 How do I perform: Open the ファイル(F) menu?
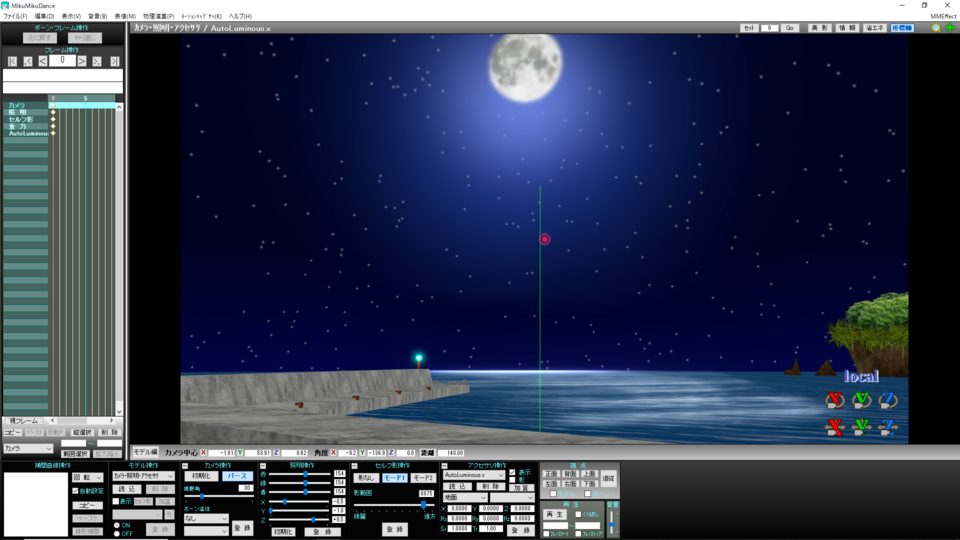15,17
